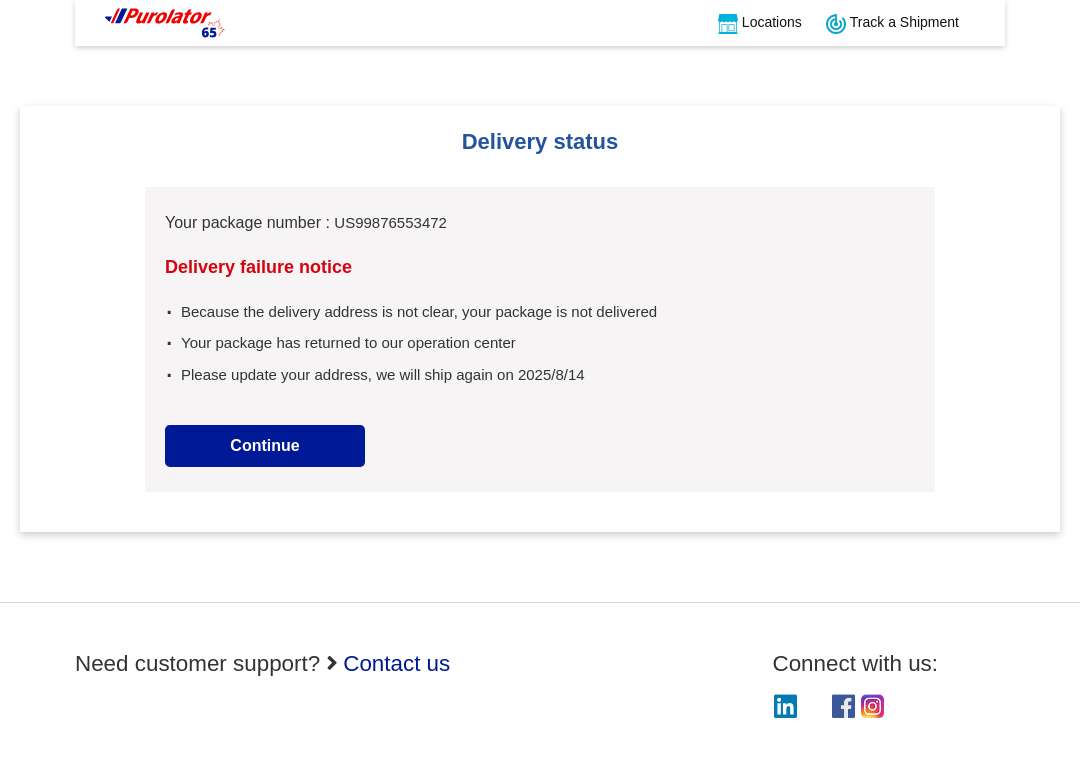Click the returned to operation center line
This screenshot has height=768, width=1080.
point(348,343)
